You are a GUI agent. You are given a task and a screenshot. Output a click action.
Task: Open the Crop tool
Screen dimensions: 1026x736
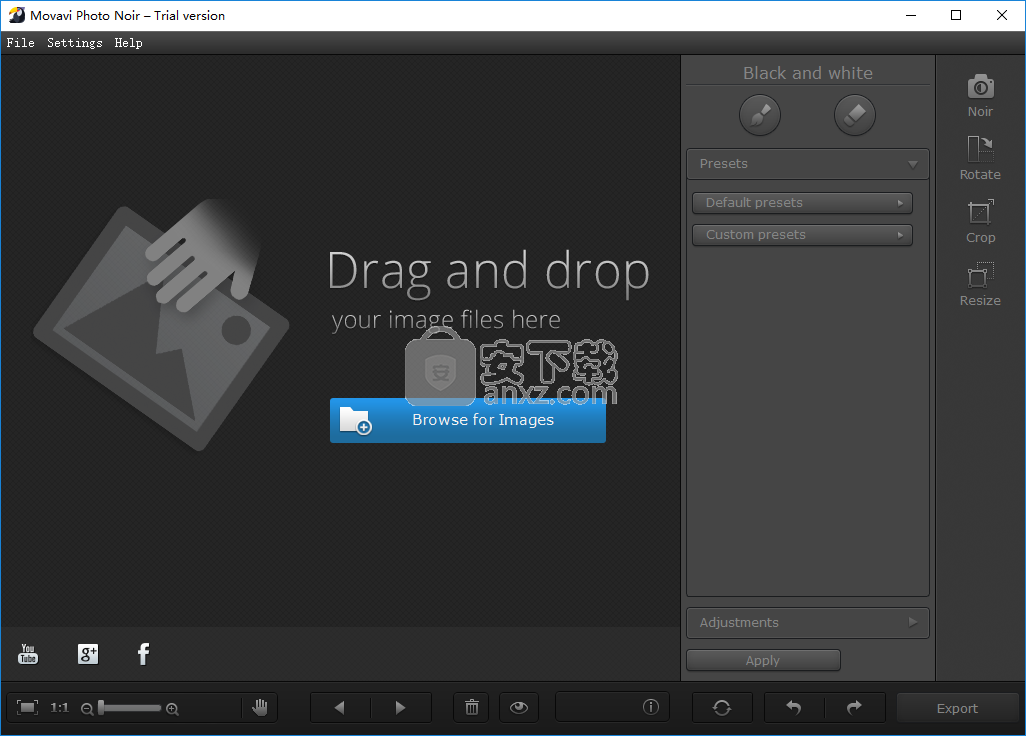[980, 222]
